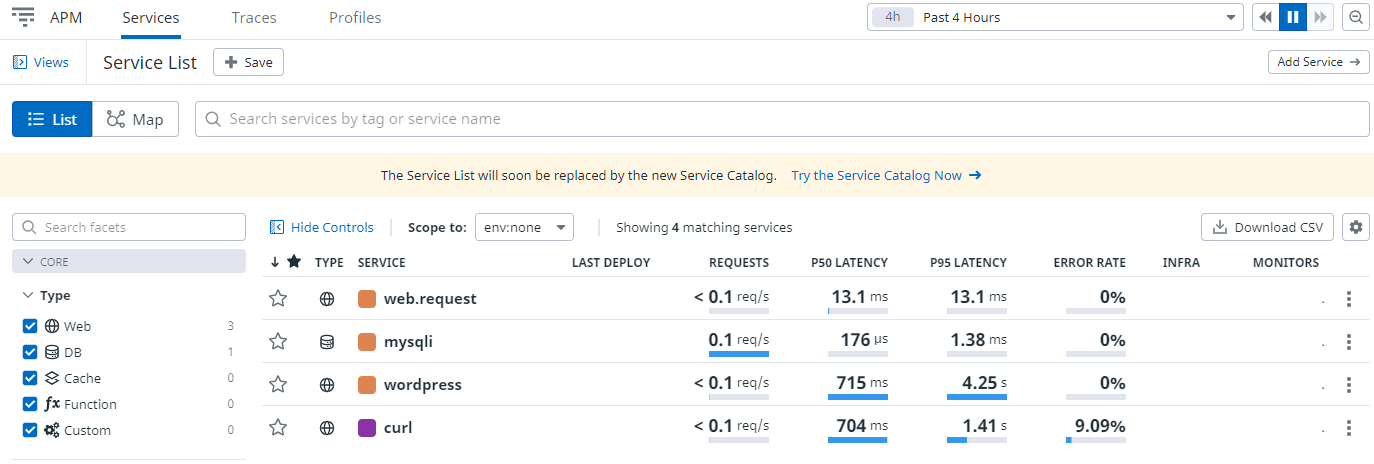Collapse the Type facet group
Viewport: 1374px width, 464px height.
[27, 296]
